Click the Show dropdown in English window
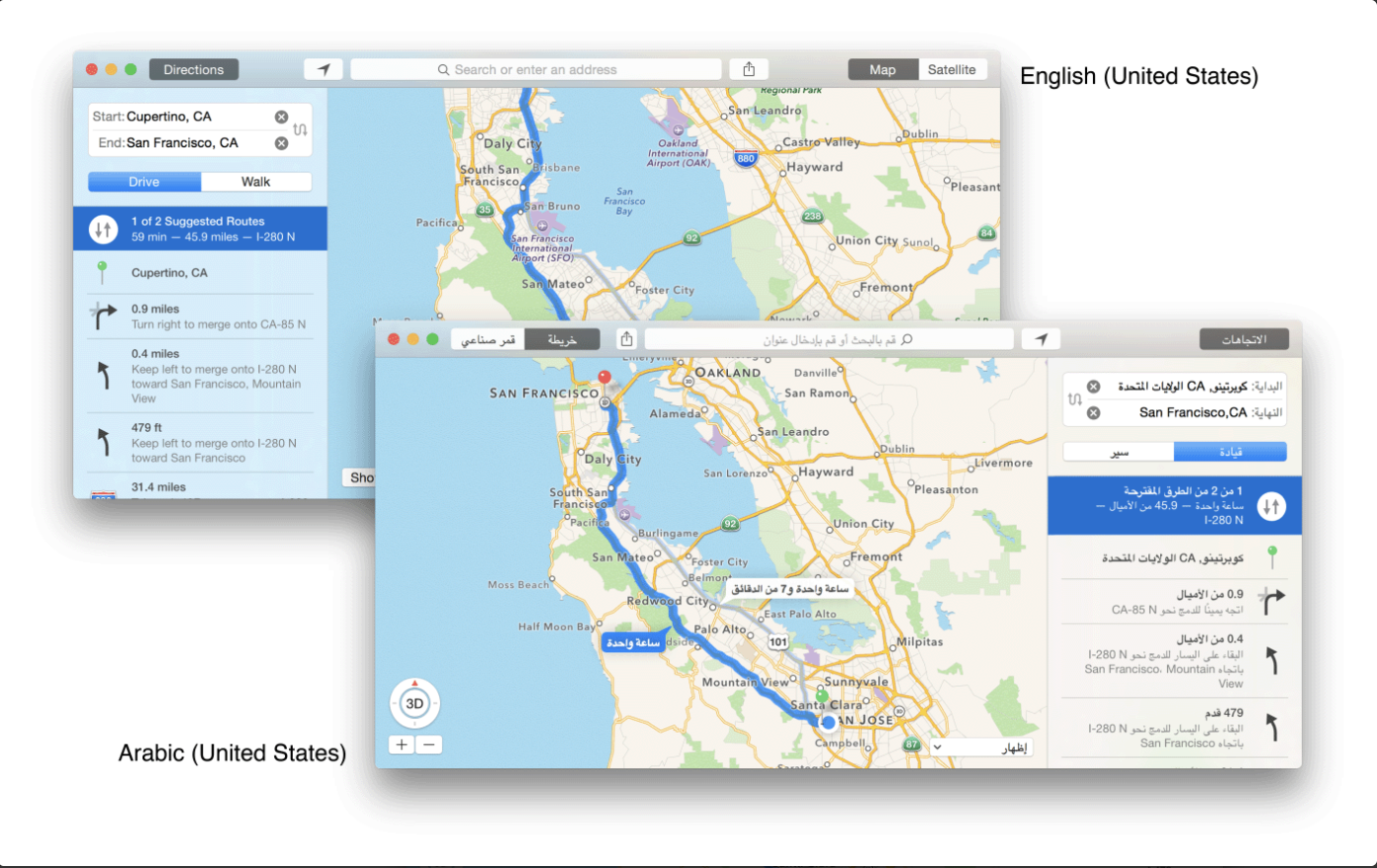This screenshot has width=1377, height=868. pyautogui.click(x=359, y=477)
